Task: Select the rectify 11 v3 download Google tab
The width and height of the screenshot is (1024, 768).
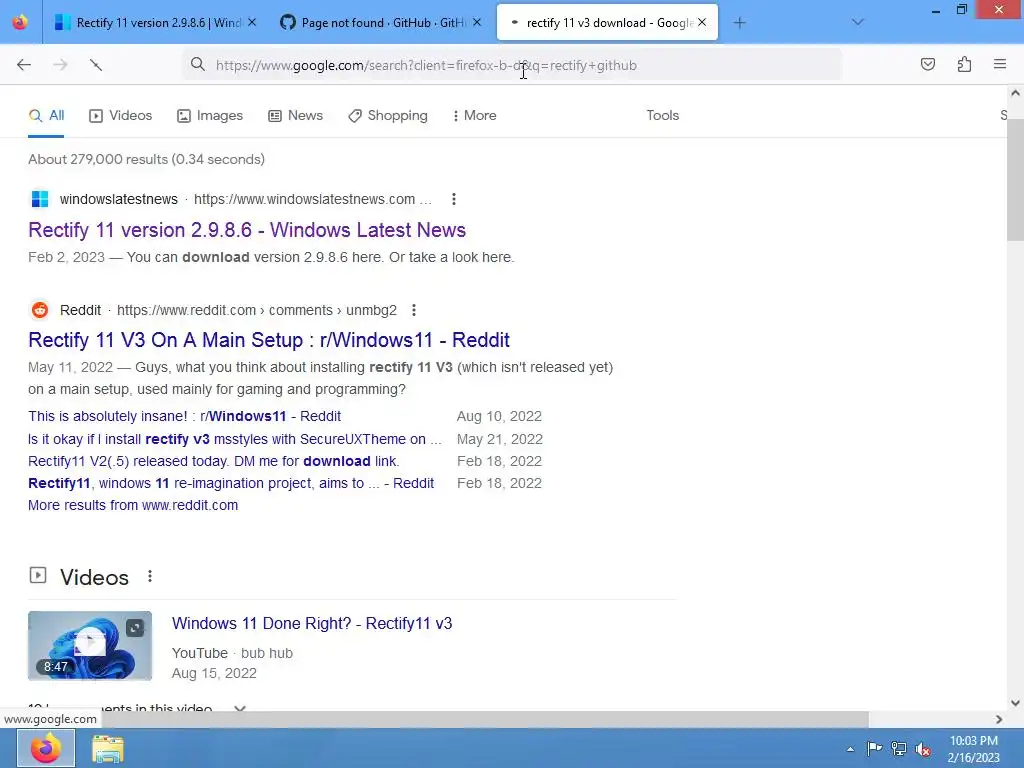Action: pos(607,22)
